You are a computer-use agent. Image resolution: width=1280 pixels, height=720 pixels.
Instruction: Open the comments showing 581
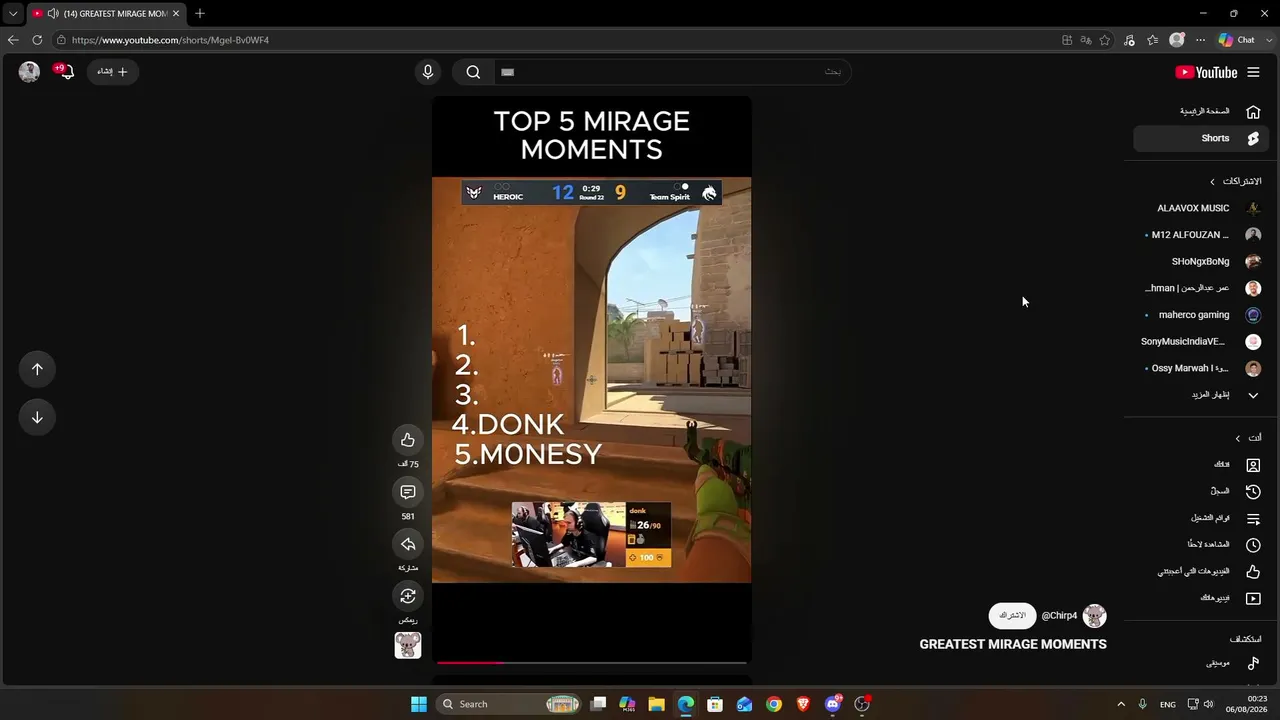click(408, 492)
